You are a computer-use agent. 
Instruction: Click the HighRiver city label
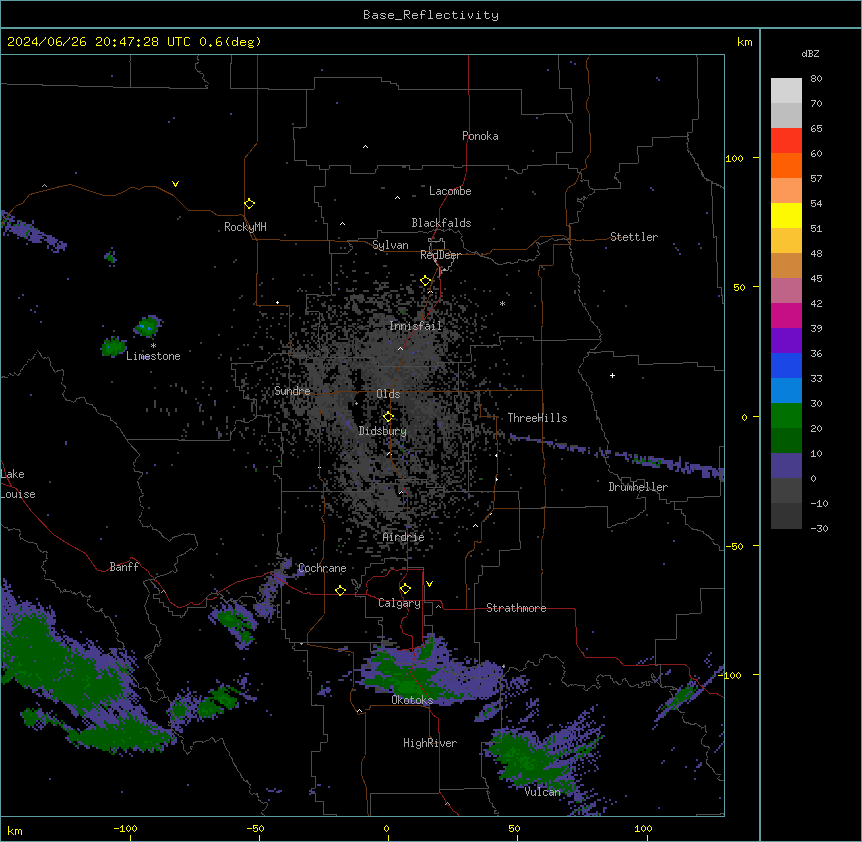430,743
